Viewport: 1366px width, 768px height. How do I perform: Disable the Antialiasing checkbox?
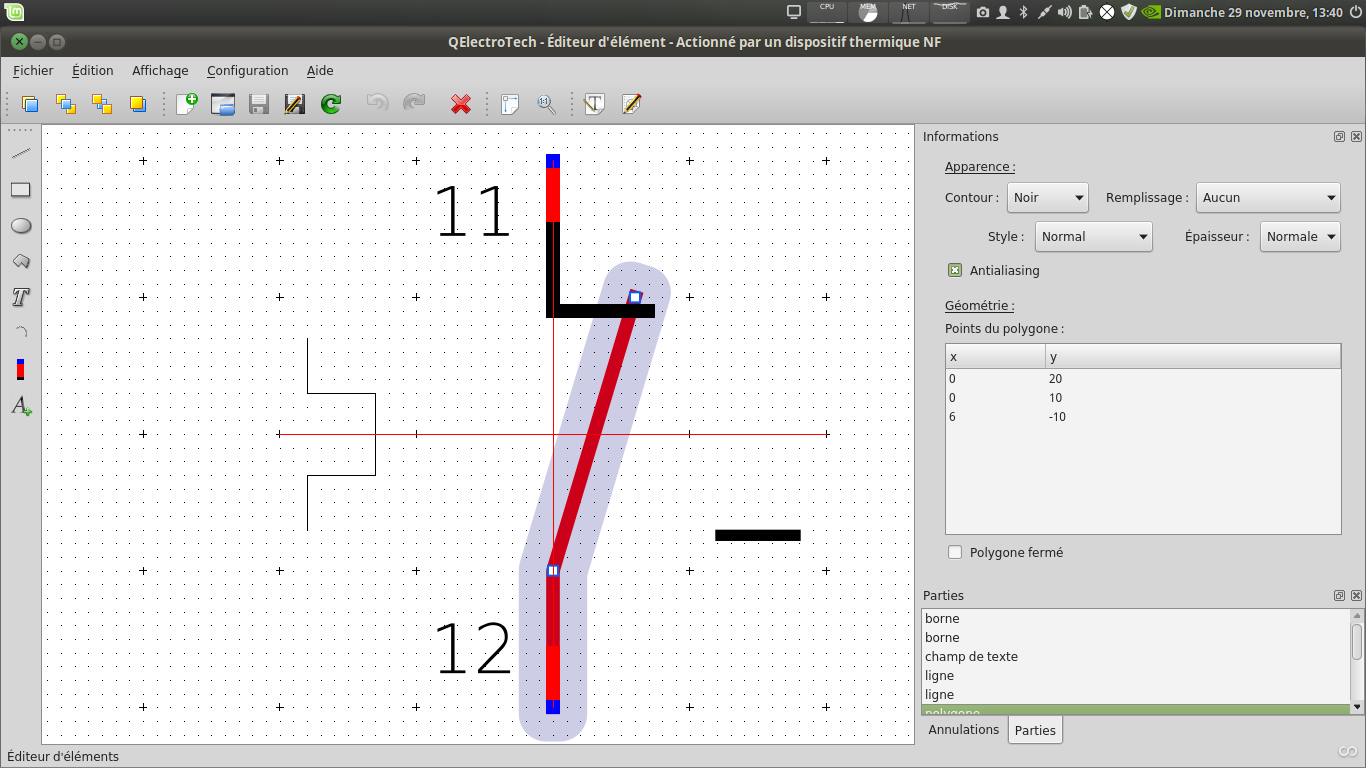tap(955, 270)
